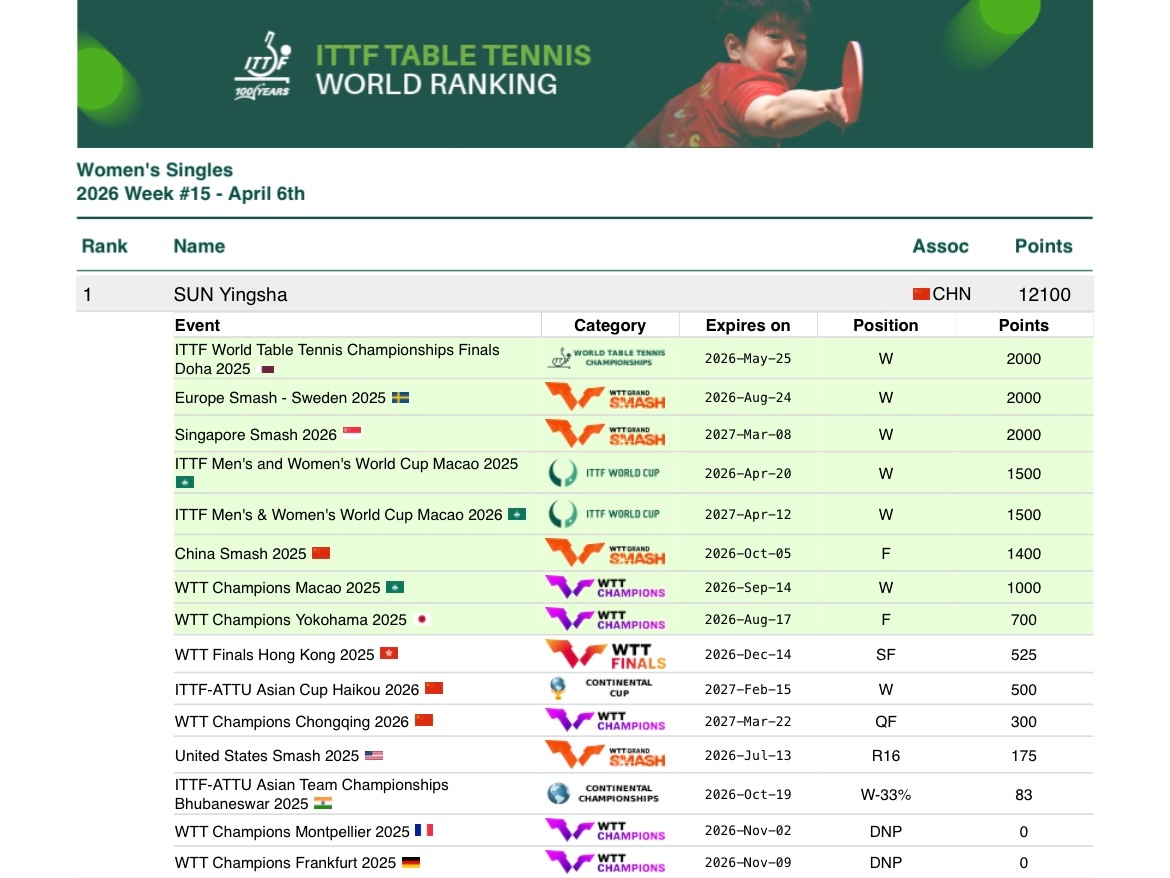Click the WTT Finals Hong Kong 2025 event

point(275,654)
